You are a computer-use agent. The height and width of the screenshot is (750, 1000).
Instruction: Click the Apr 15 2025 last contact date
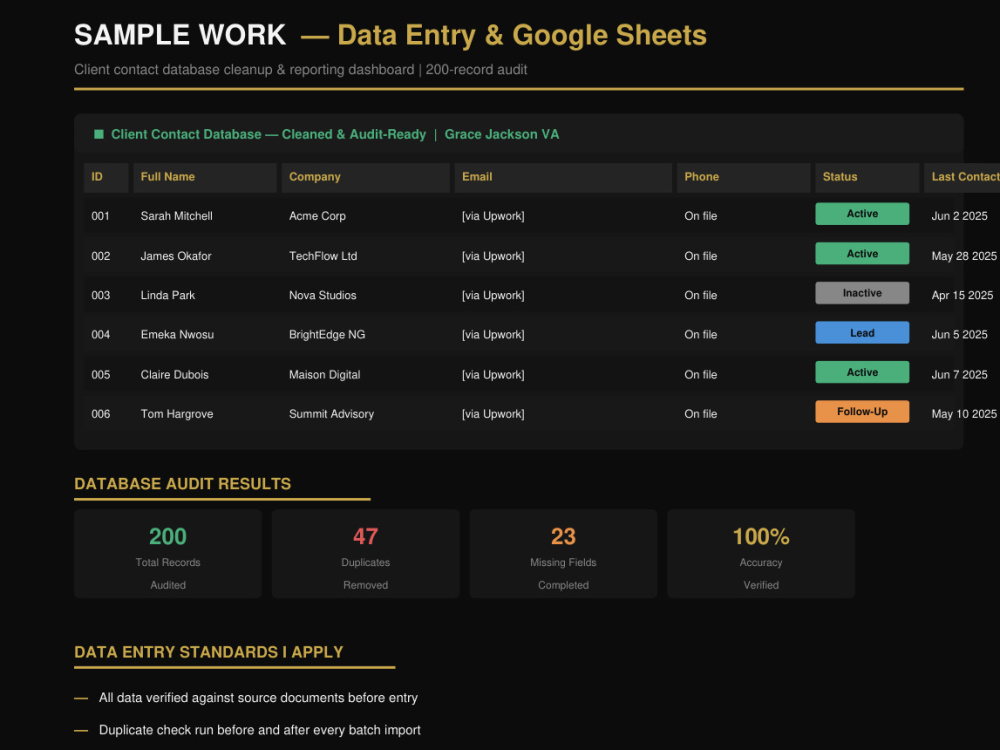click(962, 295)
